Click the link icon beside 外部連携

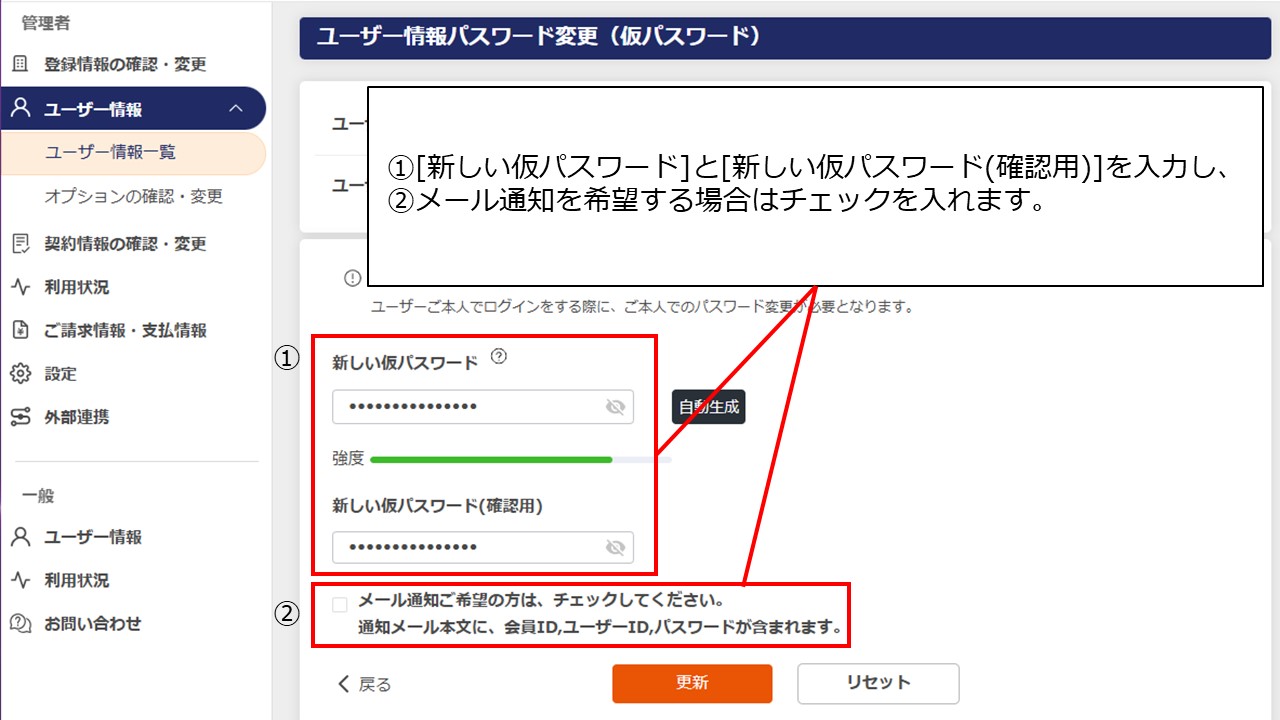point(20,417)
